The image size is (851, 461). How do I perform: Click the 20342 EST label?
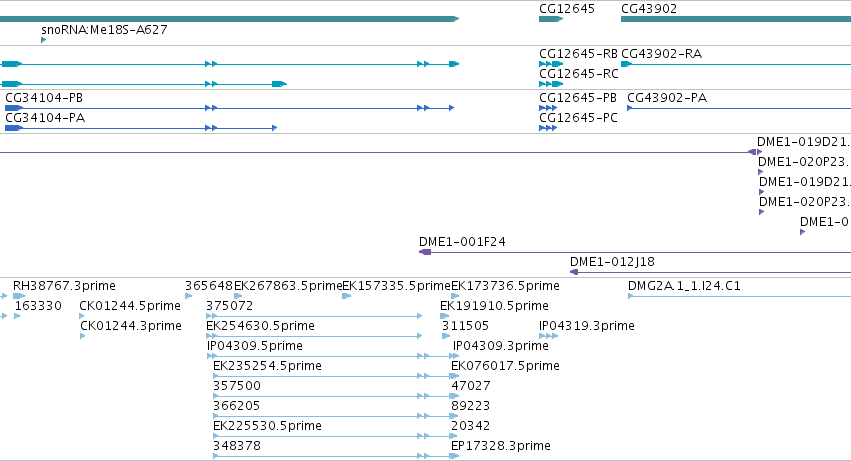(471, 426)
